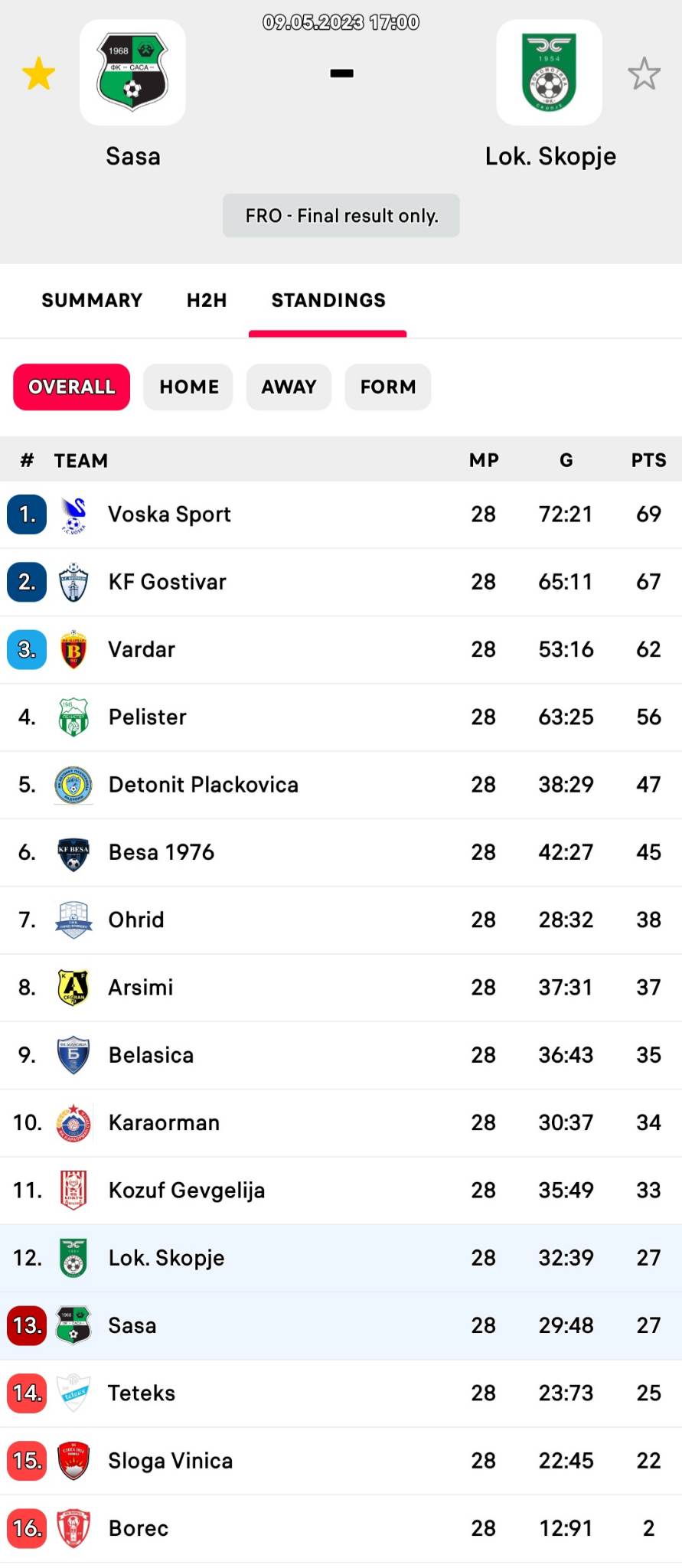Image resolution: width=682 pixels, height=1568 pixels.
Task: Tap the Arsimi club logo
Action: pyautogui.click(x=73, y=988)
